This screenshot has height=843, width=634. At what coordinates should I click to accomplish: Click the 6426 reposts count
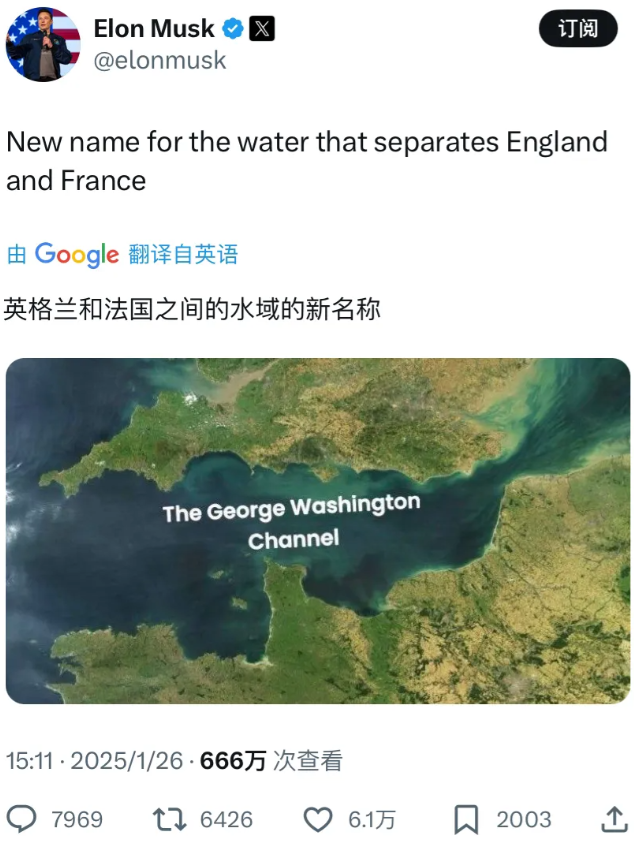click(226, 820)
